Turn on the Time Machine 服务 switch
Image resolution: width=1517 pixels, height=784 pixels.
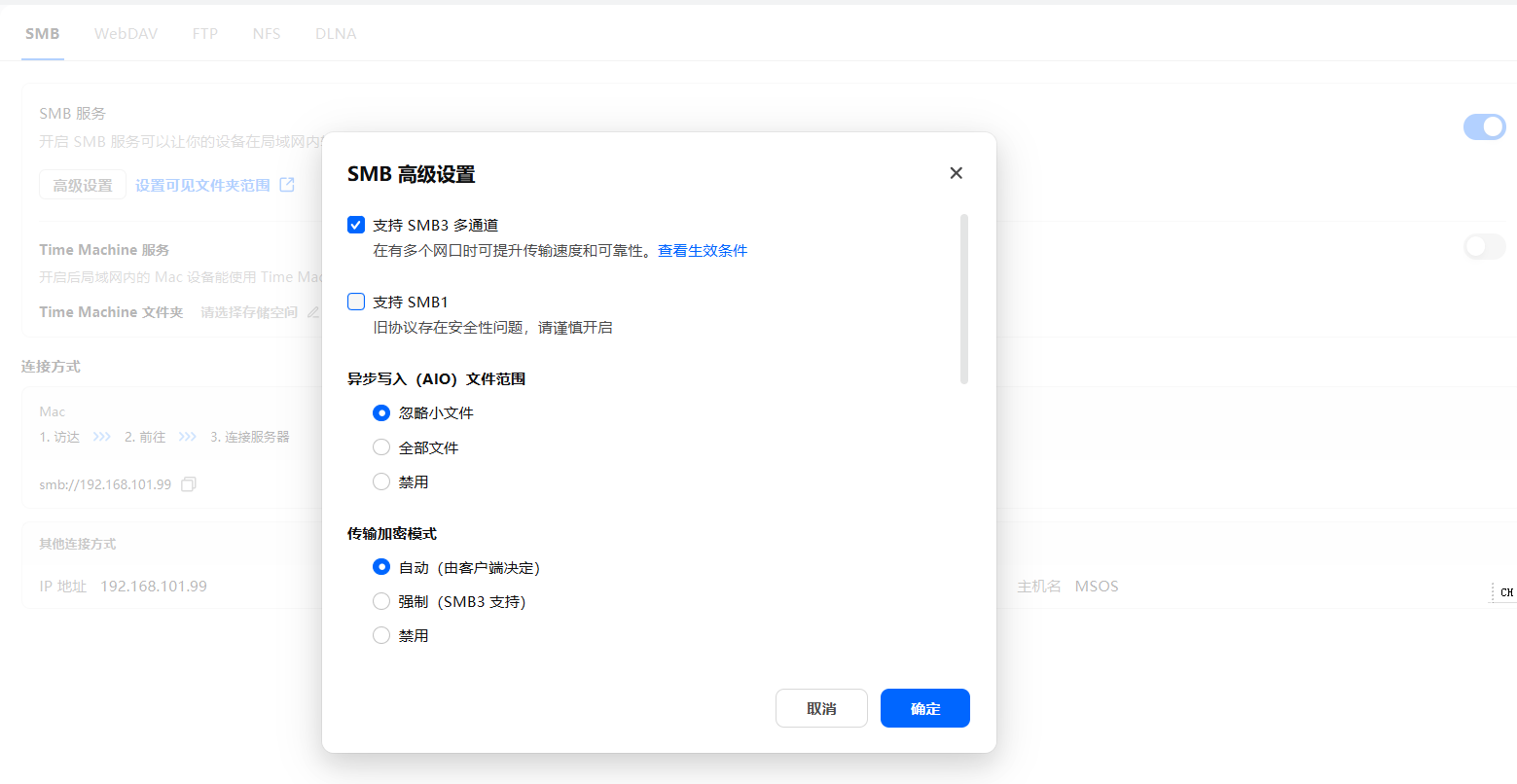[x=1484, y=247]
